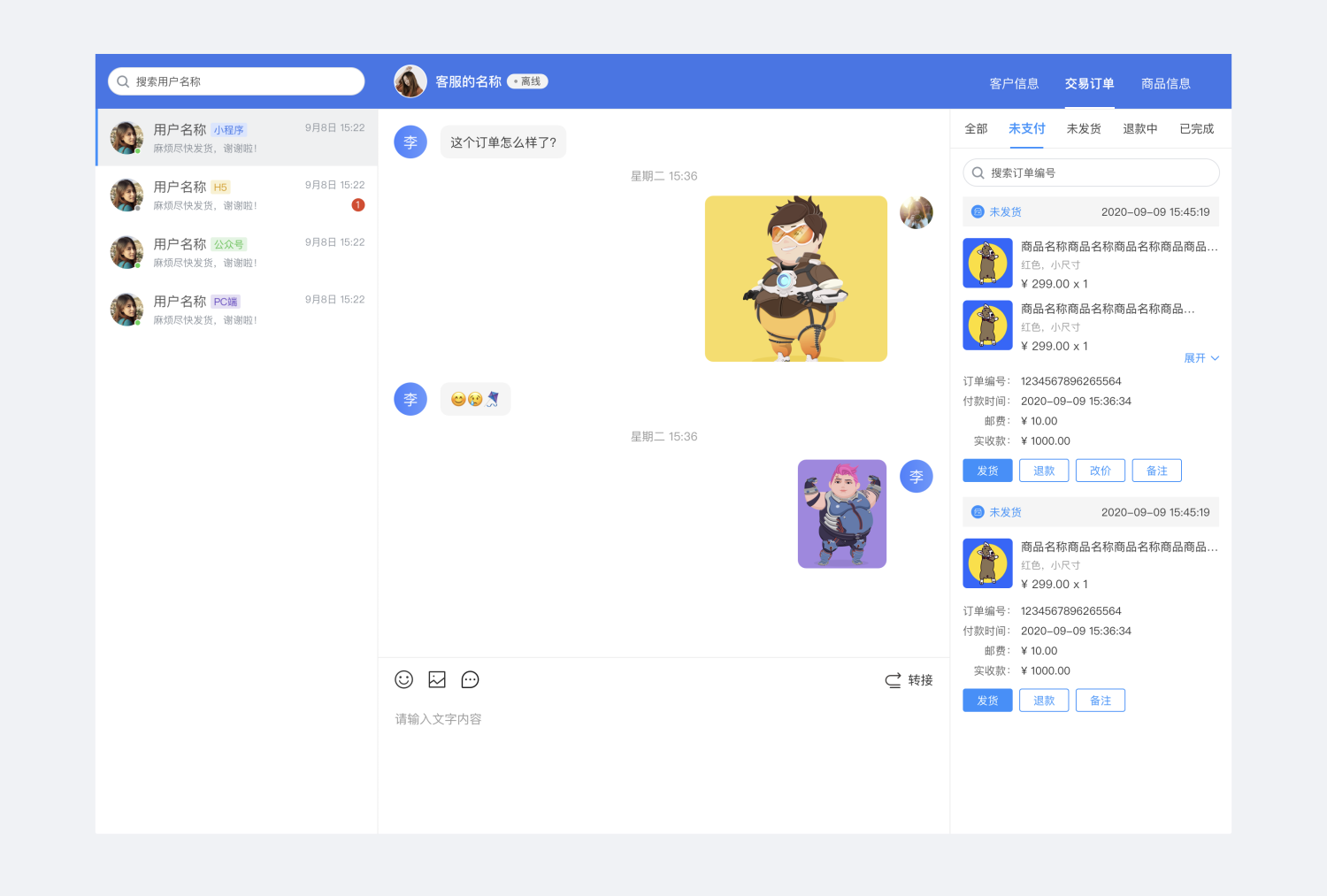This screenshot has width=1327, height=896.
Task: Focus the 搜索用户名称 search field
Action: [236, 81]
